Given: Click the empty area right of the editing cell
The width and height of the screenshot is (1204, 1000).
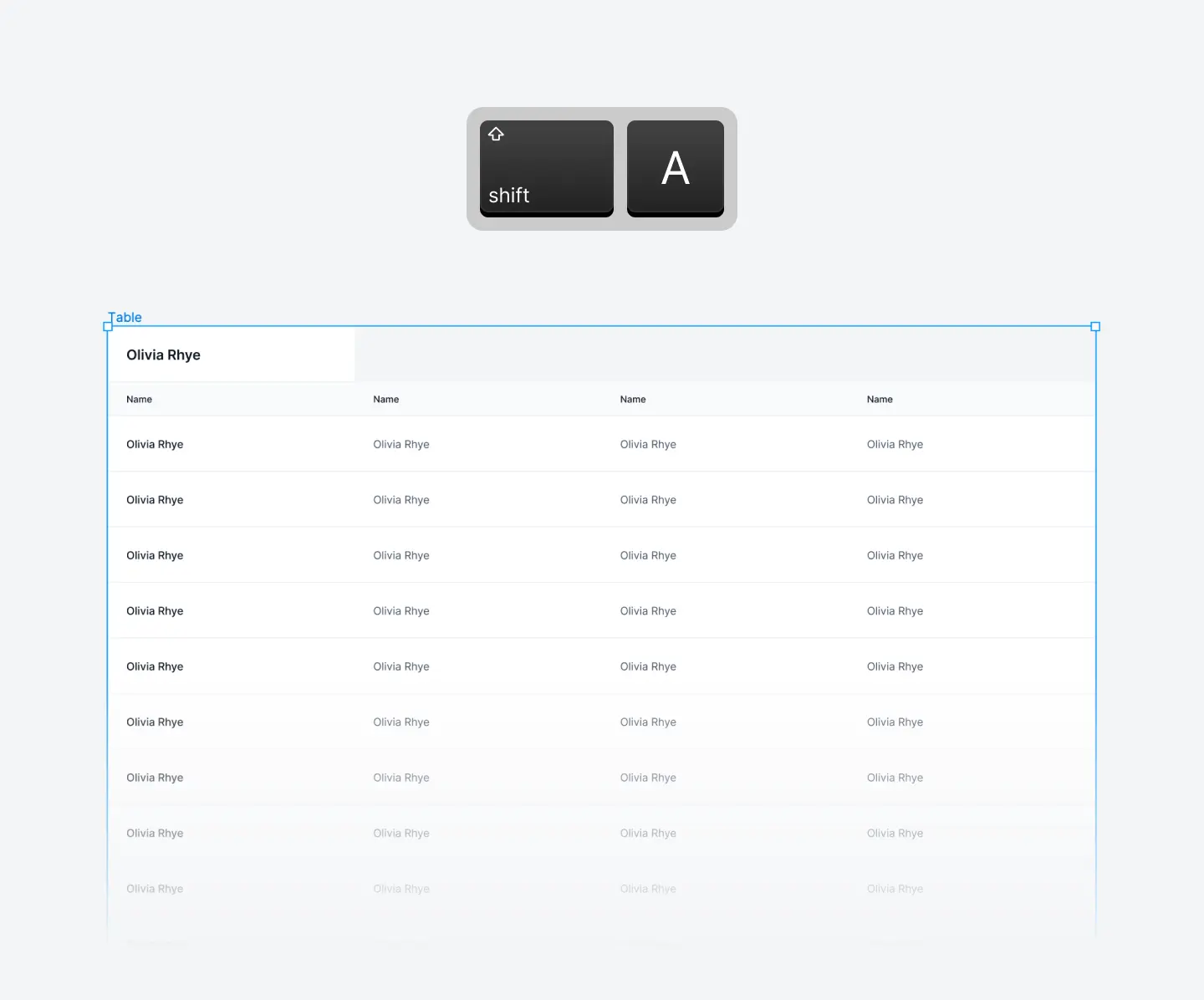Looking at the screenshot, I should pyautogui.click(x=719, y=354).
